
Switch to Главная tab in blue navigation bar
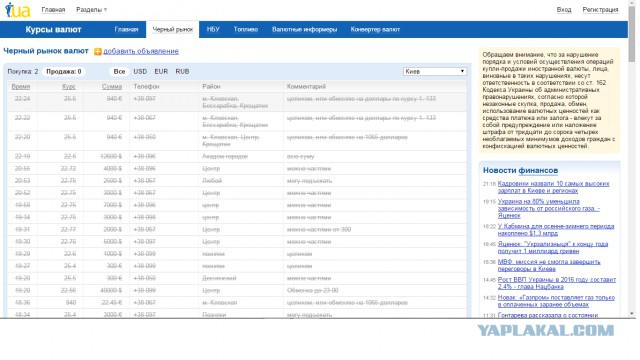point(126,29)
